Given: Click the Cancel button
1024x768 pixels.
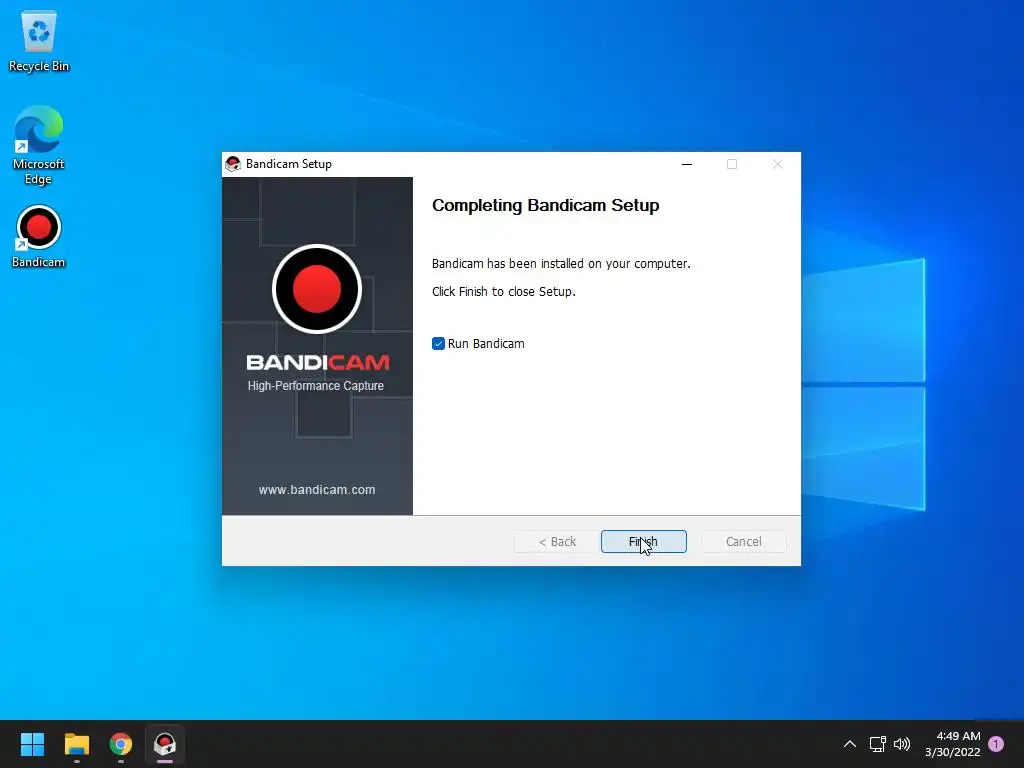Looking at the screenshot, I should click(743, 541).
